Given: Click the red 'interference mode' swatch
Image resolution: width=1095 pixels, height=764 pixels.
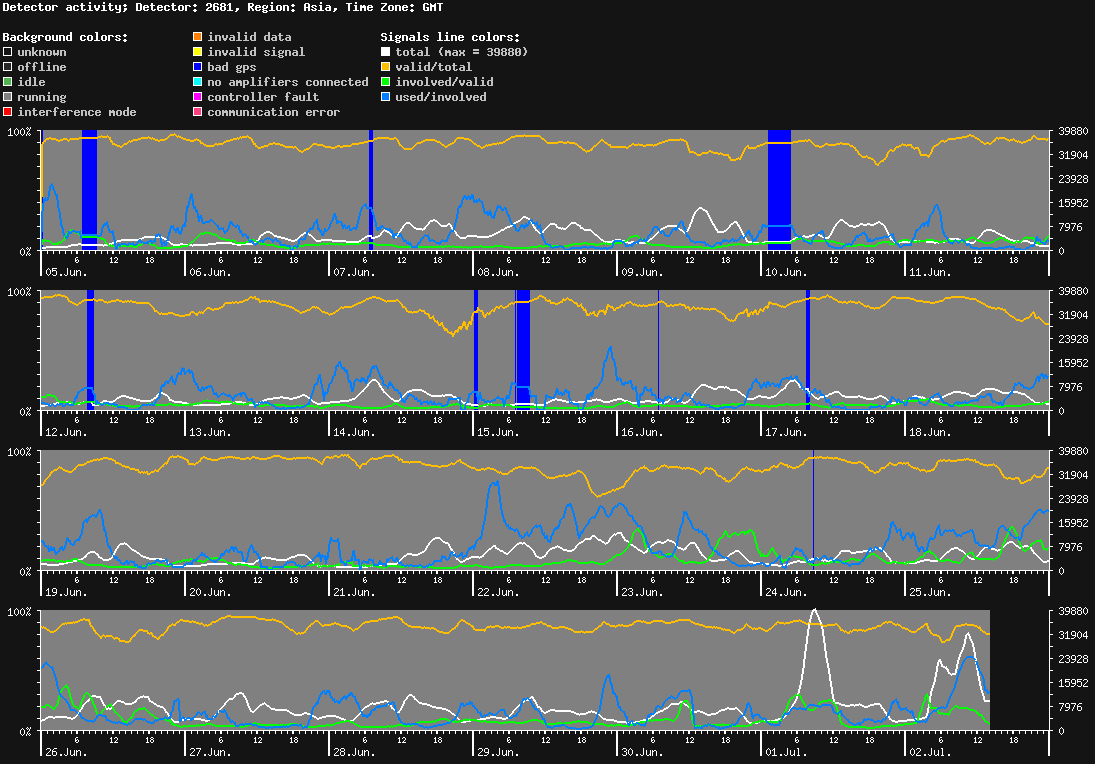Looking at the screenshot, I should point(8,112).
